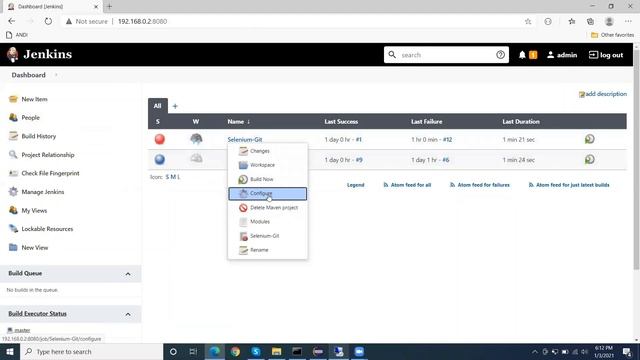Create a New View from sidebar

point(35,248)
